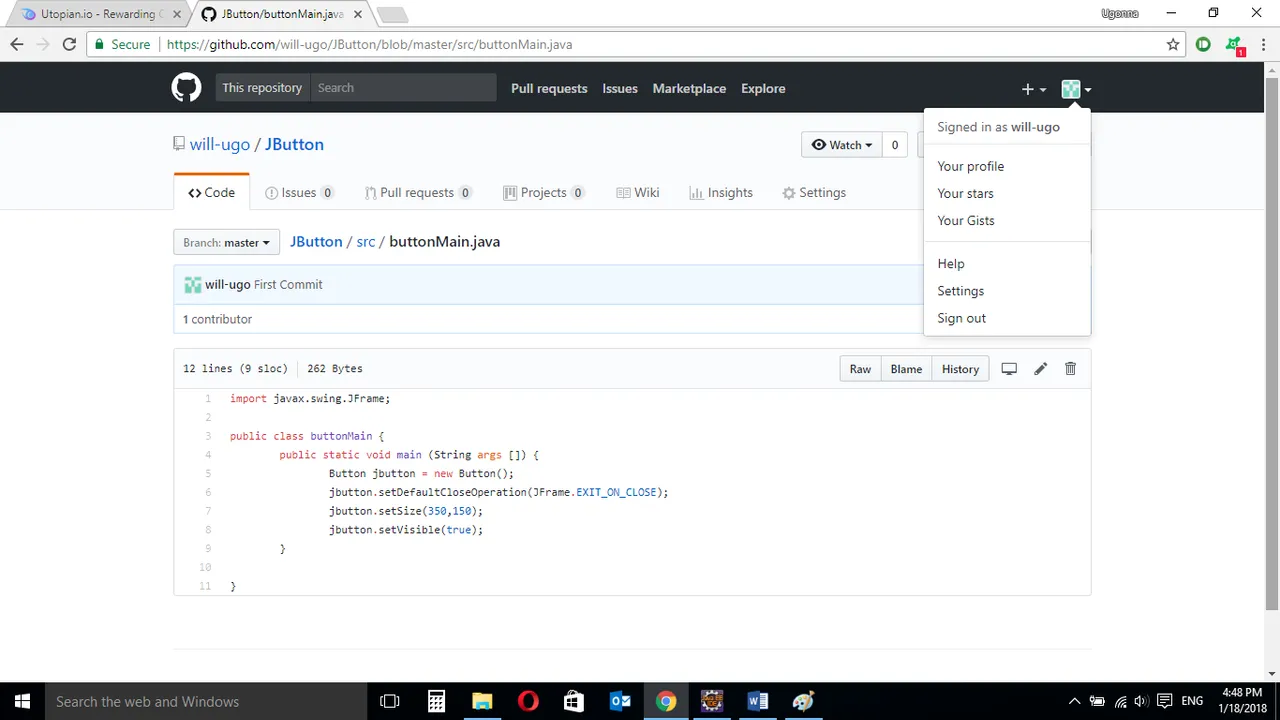Open Task View on taskbar
The height and width of the screenshot is (720, 1280).
pos(390,701)
